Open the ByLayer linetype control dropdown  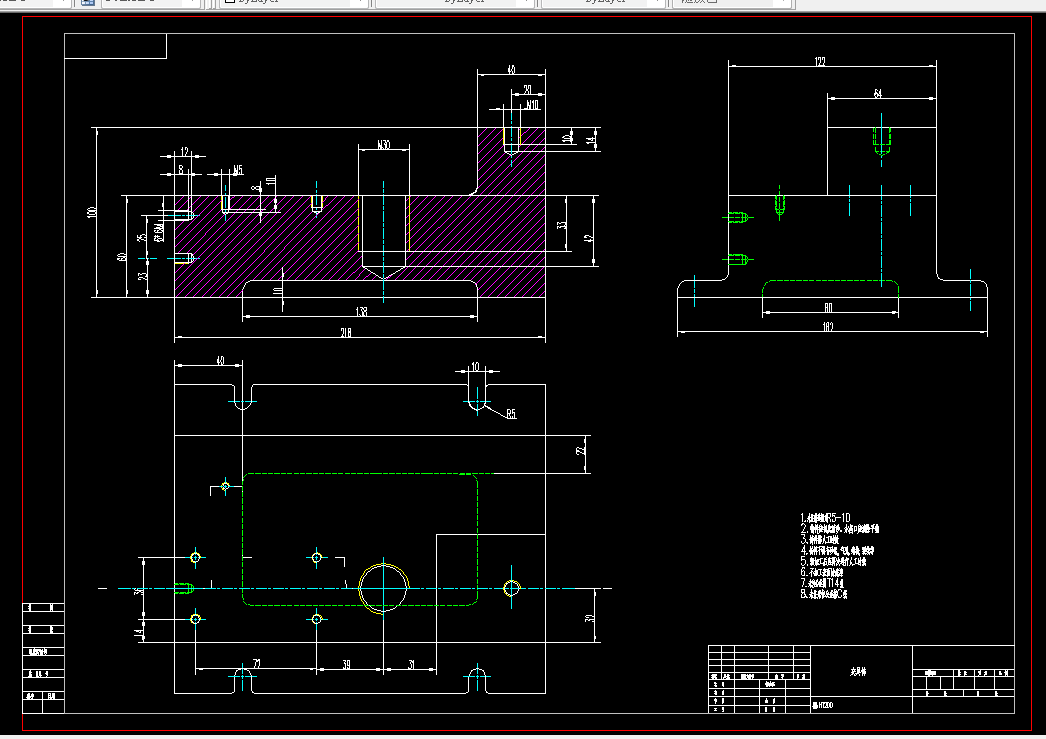[x=454, y=2]
